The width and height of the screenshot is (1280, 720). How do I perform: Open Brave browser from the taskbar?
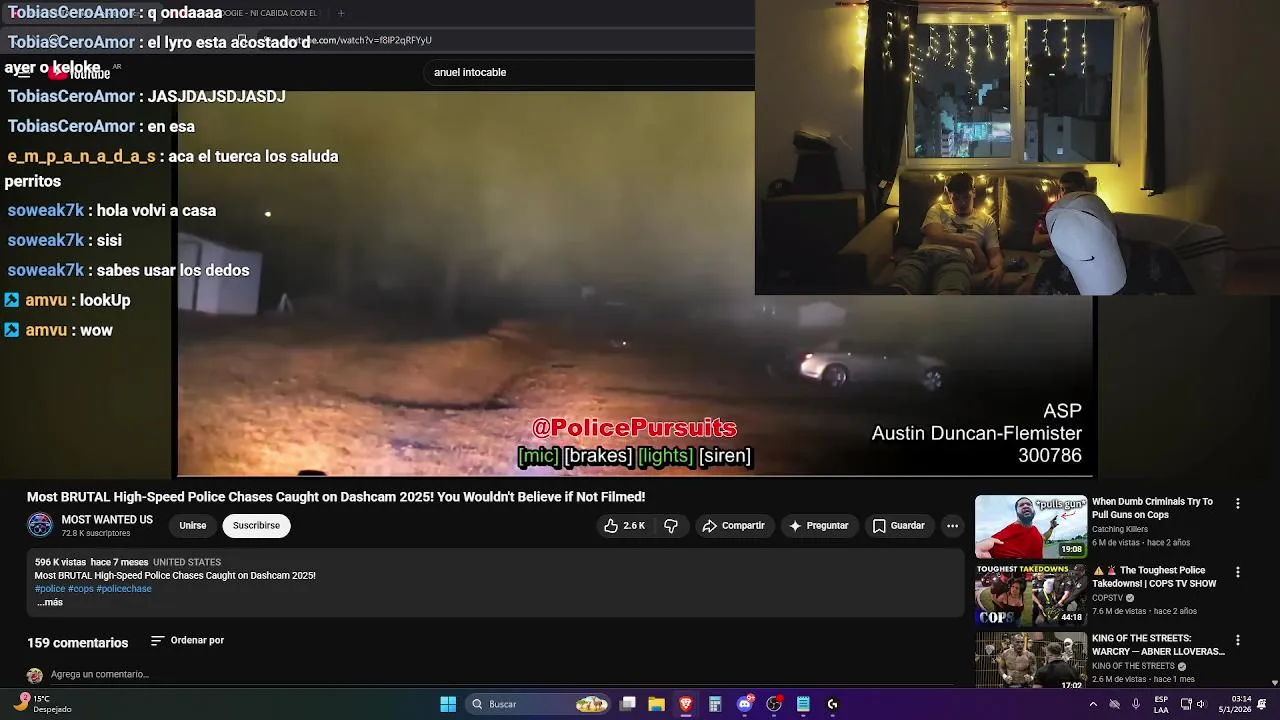click(x=686, y=704)
